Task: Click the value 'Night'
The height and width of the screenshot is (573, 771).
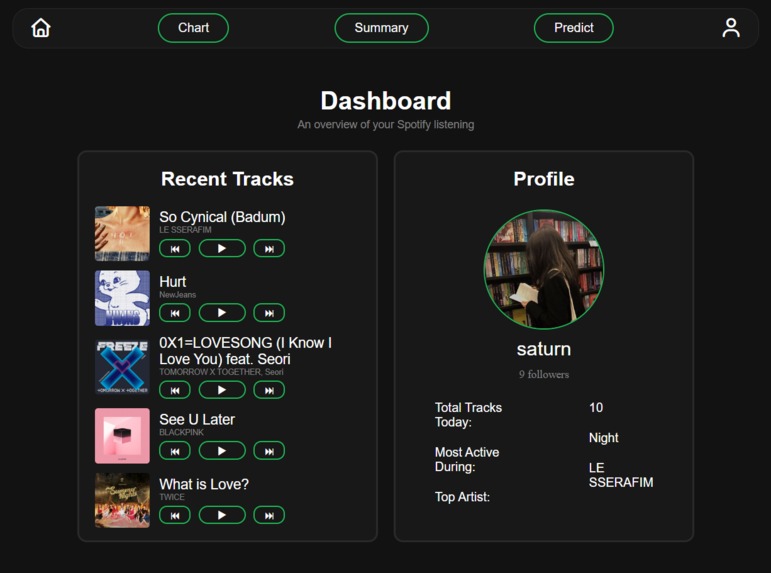Action: (x=603, y=438)
